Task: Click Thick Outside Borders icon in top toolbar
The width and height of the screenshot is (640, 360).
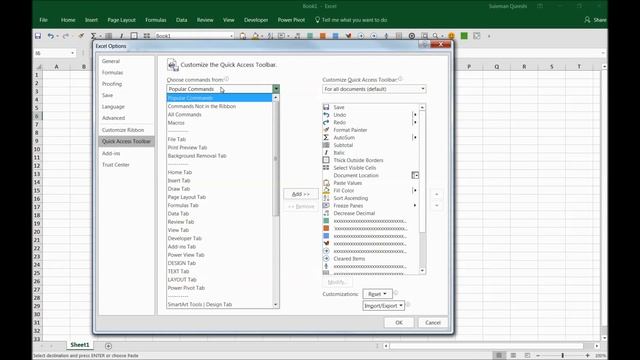Action: pyautogui.click(x=134, y=36)
